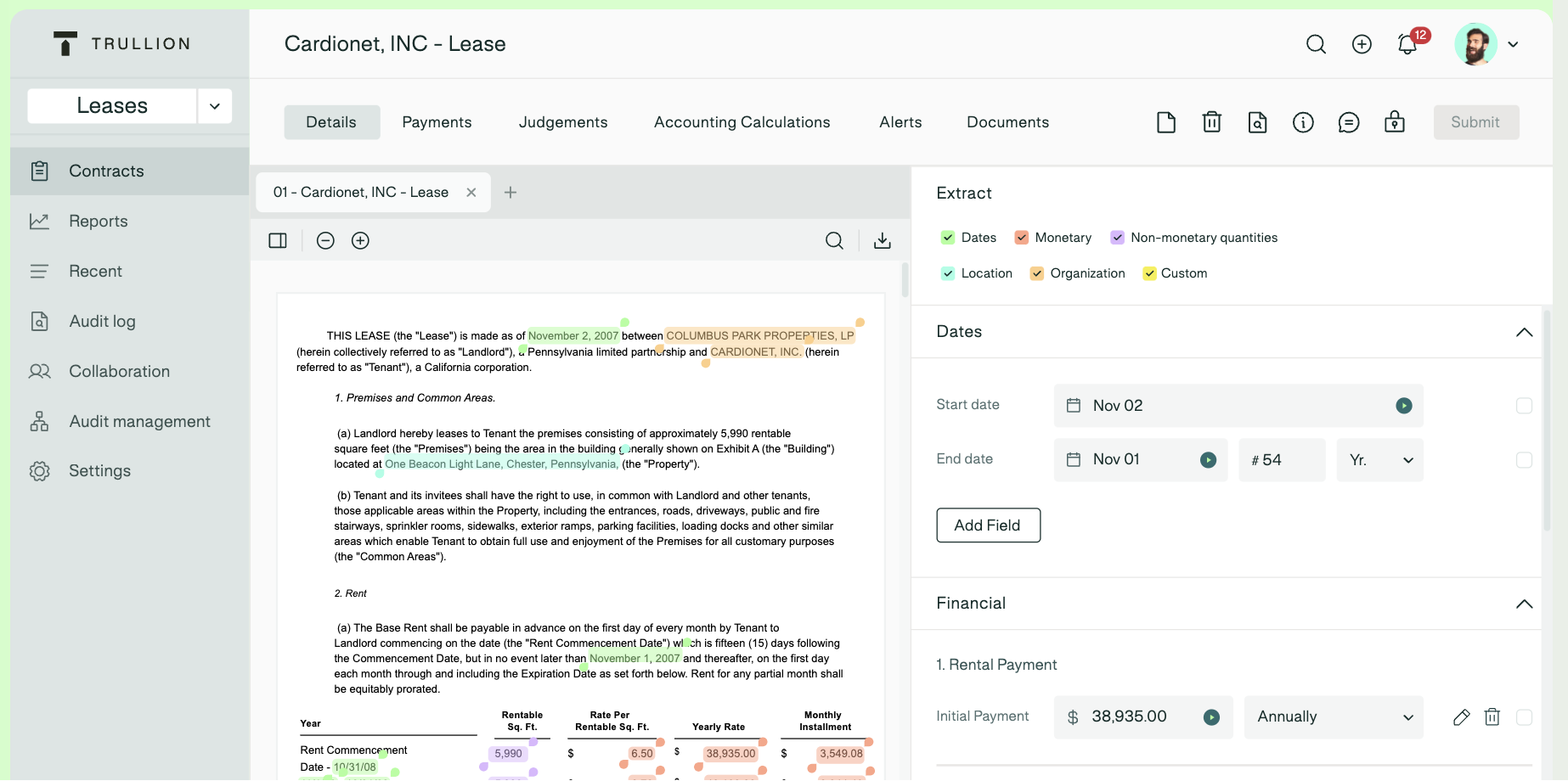
Task: Open Accounting Calculations tab
Action: click(742, 122)
